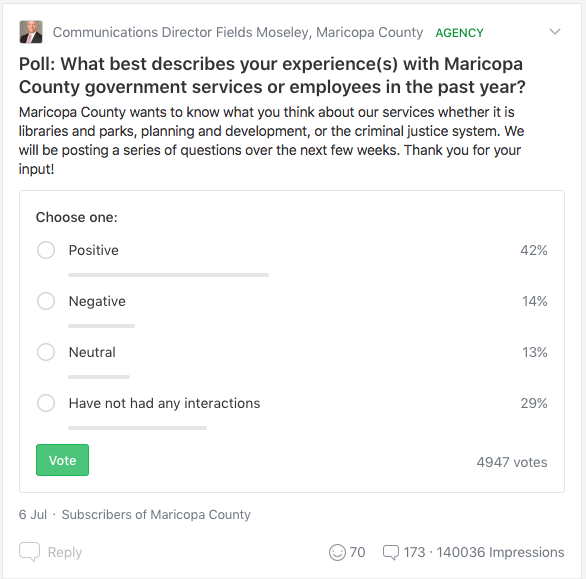The width and height of the screenshot is (586, 579).
Task: Select the Negative radio option
Action: click(x=46, y=301)
